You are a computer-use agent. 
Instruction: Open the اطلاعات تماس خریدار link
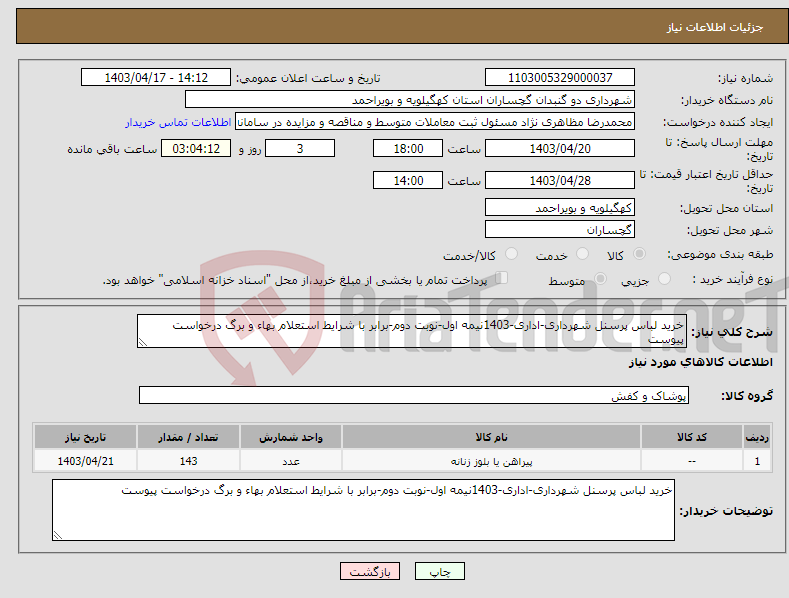(x=178, y=122)
